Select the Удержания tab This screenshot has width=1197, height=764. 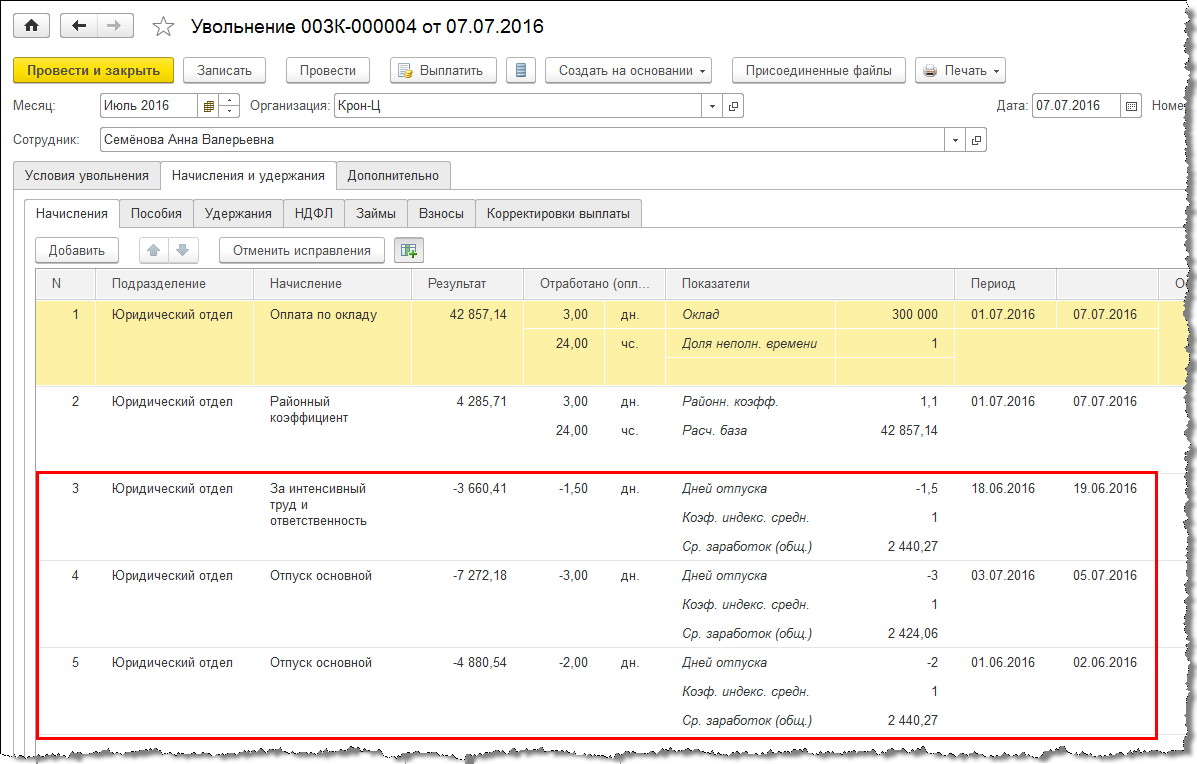coord(238,213)
